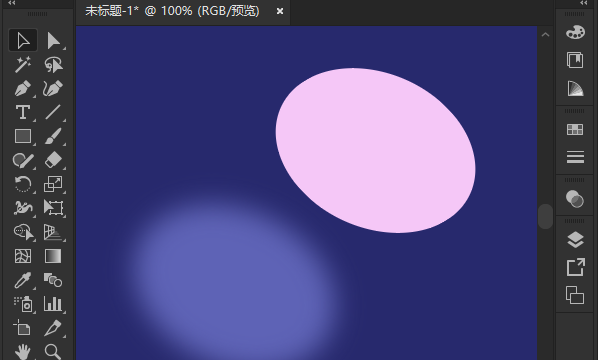Open the Transparency overlapping circles panel
This screenshot has height=360, width=598.
click(x=575, y=199)
